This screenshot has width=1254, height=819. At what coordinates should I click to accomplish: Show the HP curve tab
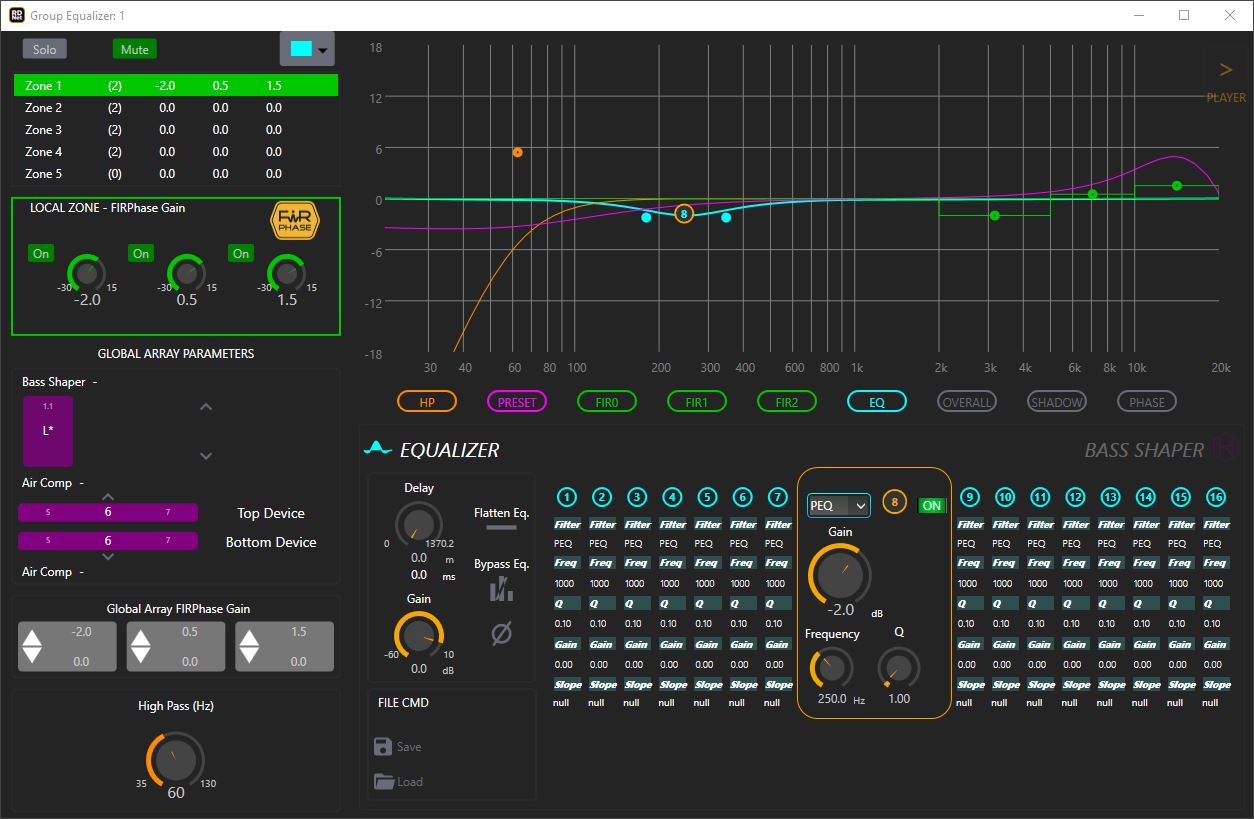(x=427, y=402)
